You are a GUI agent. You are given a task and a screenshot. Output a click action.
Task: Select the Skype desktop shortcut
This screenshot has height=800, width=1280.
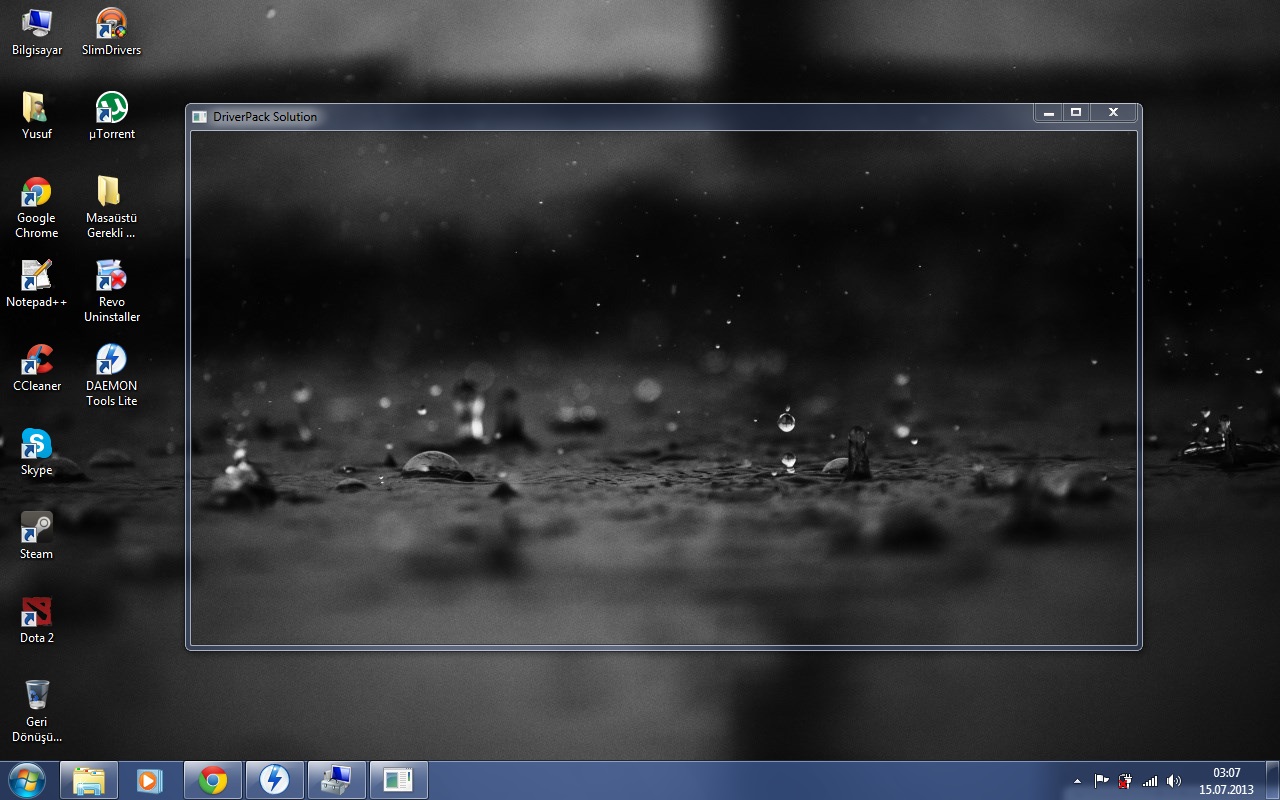coord(37,452)
